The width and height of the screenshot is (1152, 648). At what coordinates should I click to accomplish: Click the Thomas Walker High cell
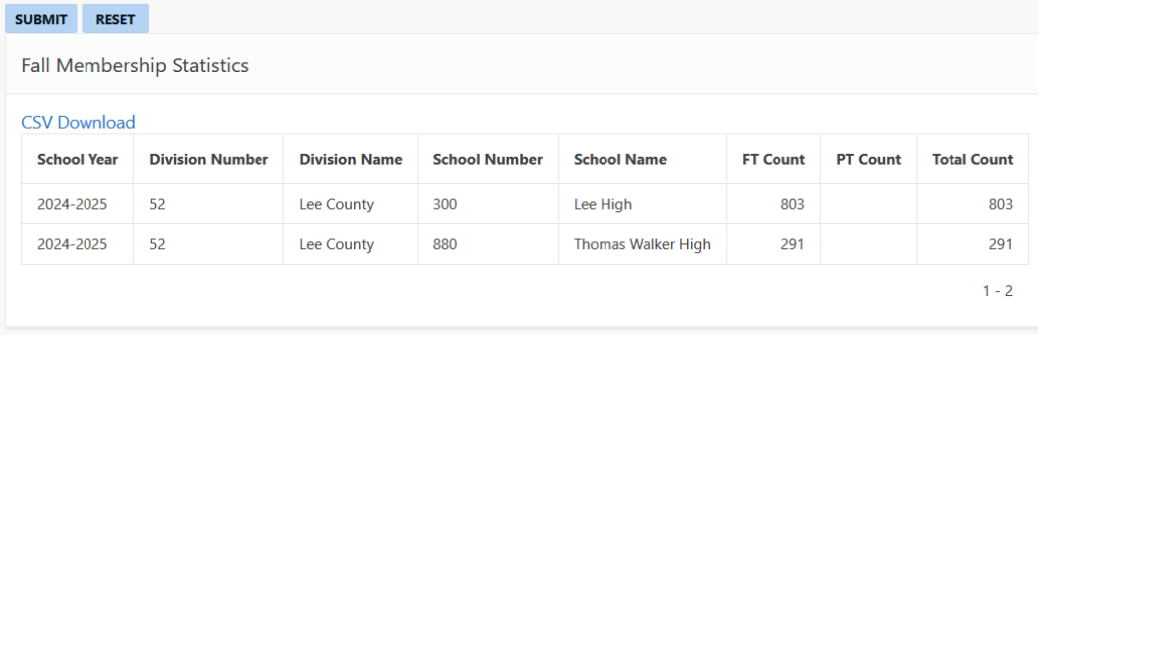point(642,244)
